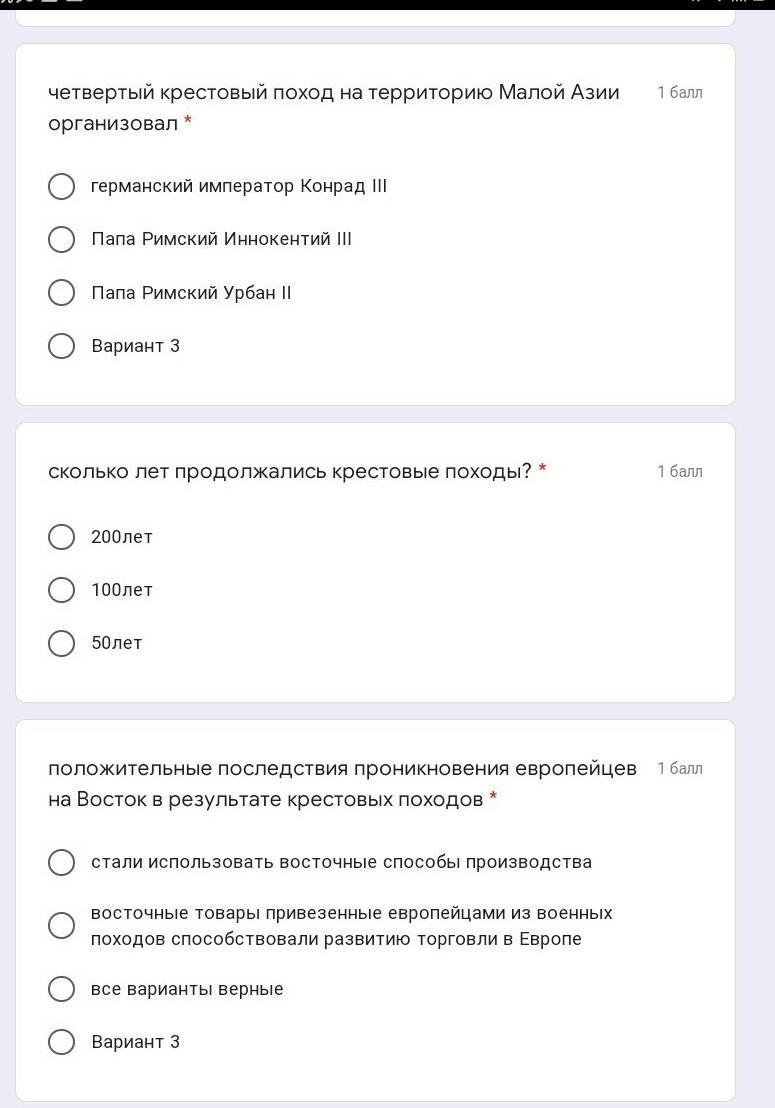The height and width of the screenshot is (1108, 775).
Task: Choose the 'восточные товары привезенные европейцами' option
Action: click(61, 926)
